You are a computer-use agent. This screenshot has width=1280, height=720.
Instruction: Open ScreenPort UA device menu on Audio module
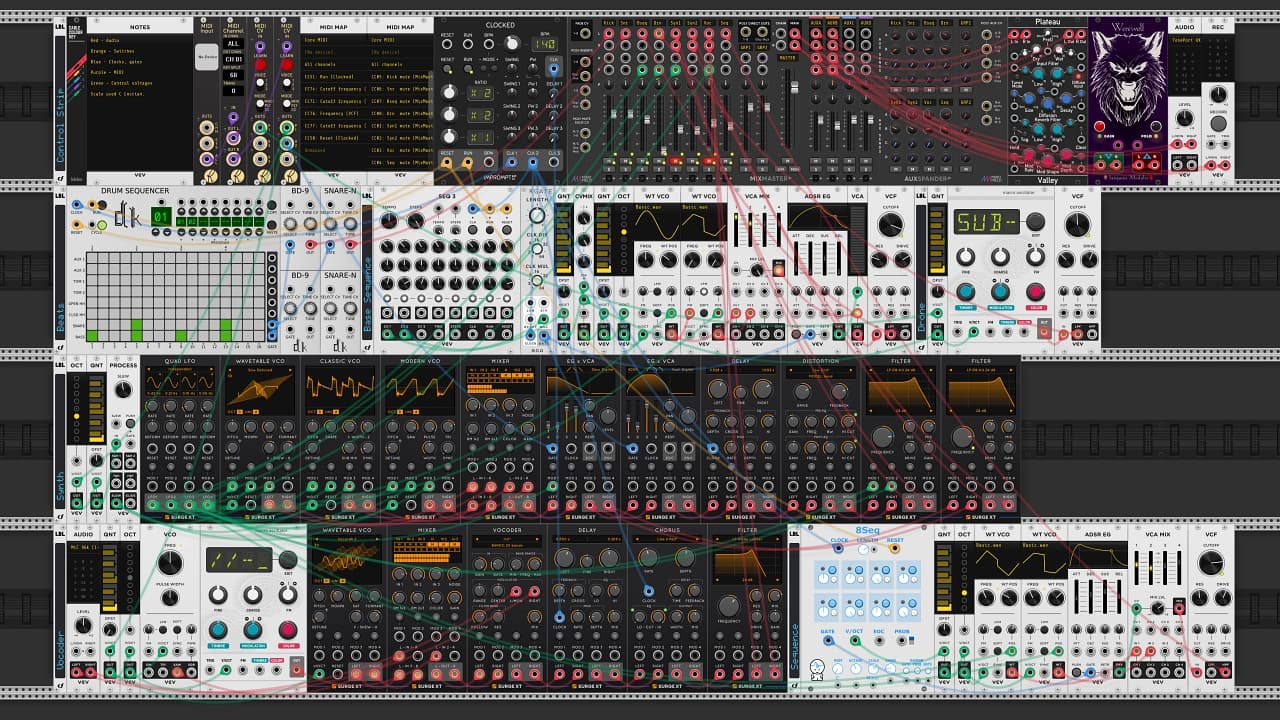pos(1184,40)
